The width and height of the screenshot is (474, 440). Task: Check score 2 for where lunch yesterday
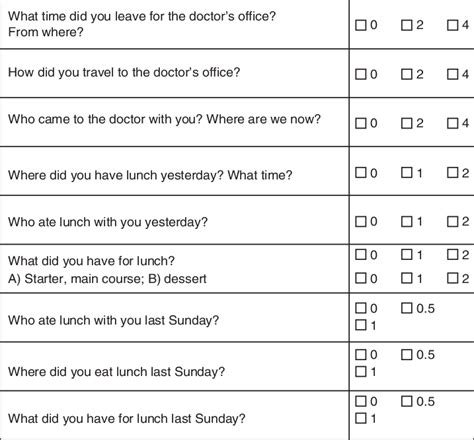point(453,173)
